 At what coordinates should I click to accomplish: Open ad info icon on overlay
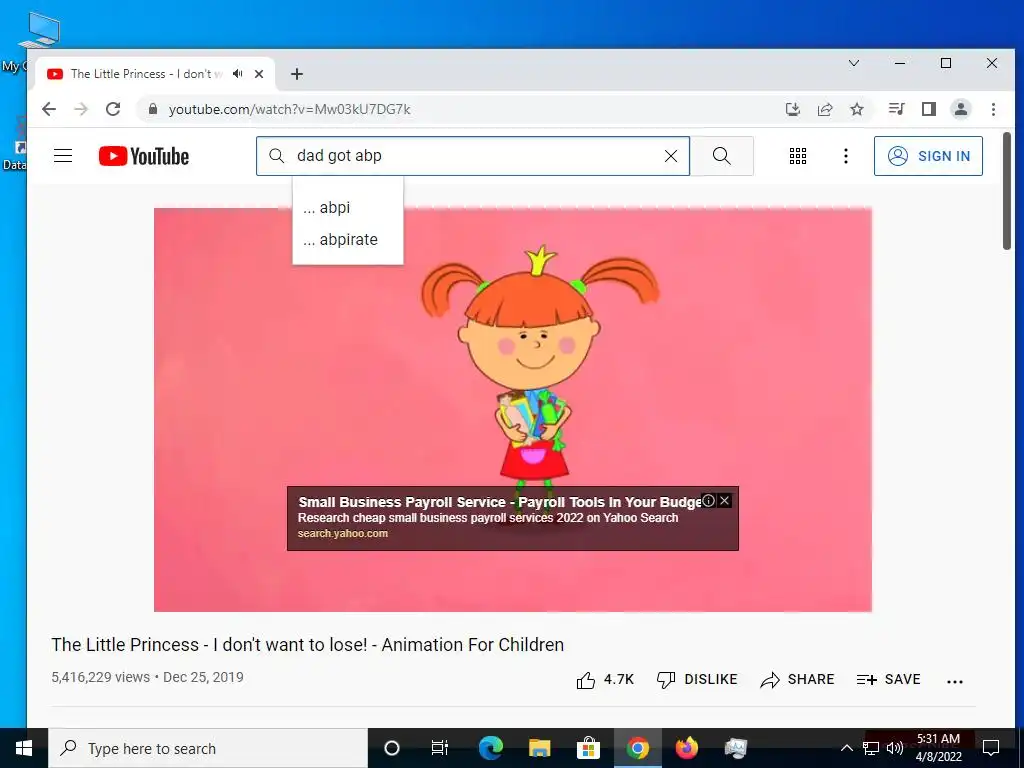point(709,501)
